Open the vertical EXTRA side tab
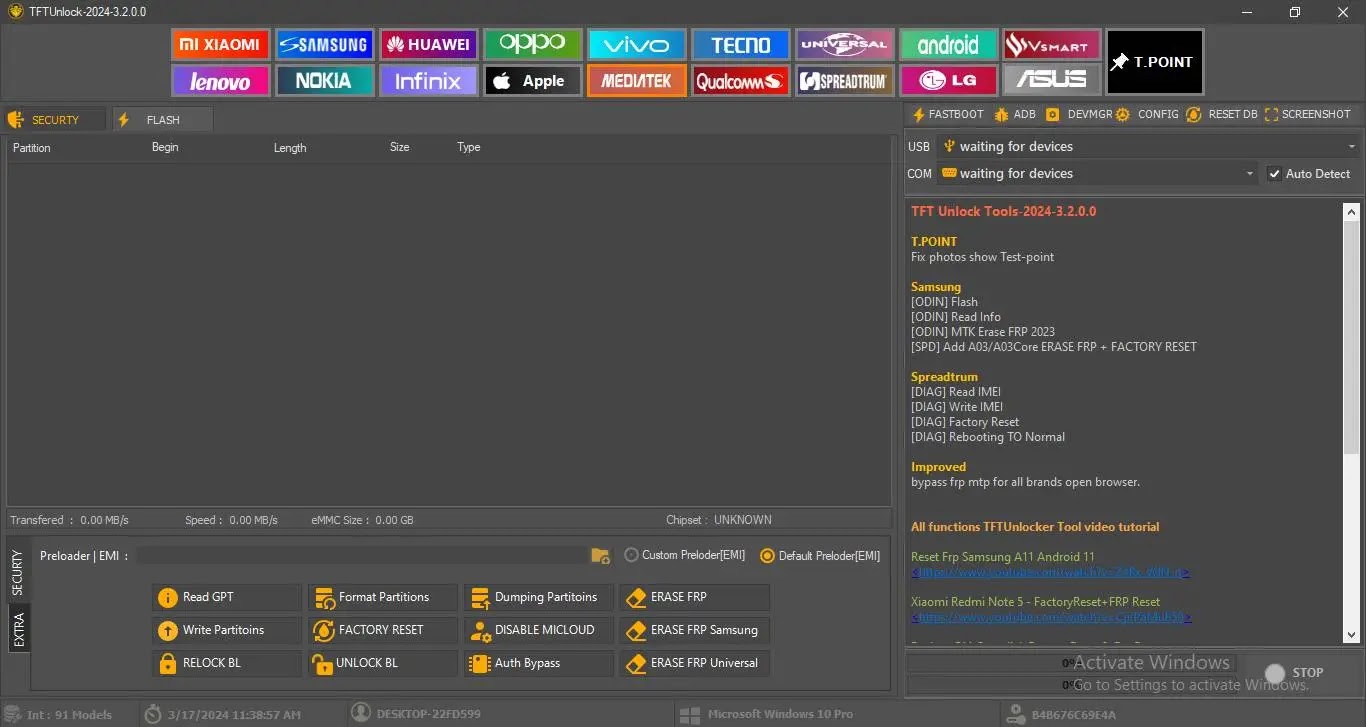The image size is (1366, 727). tap(19, 630)
